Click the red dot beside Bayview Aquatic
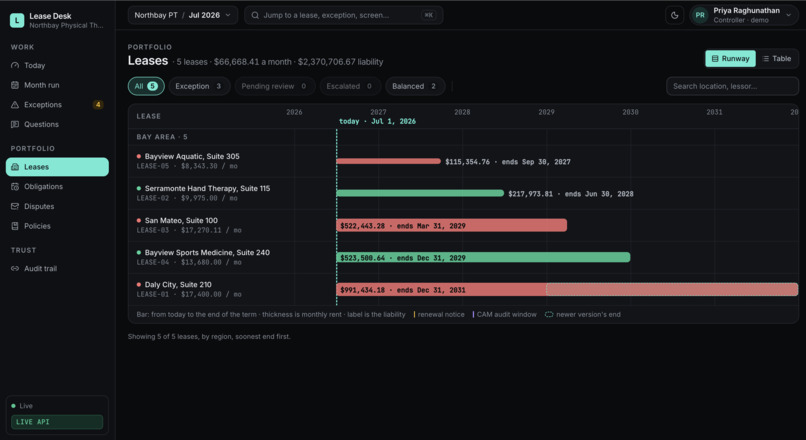This screenshot has height=440, width=806. click(x=139, y=156)
